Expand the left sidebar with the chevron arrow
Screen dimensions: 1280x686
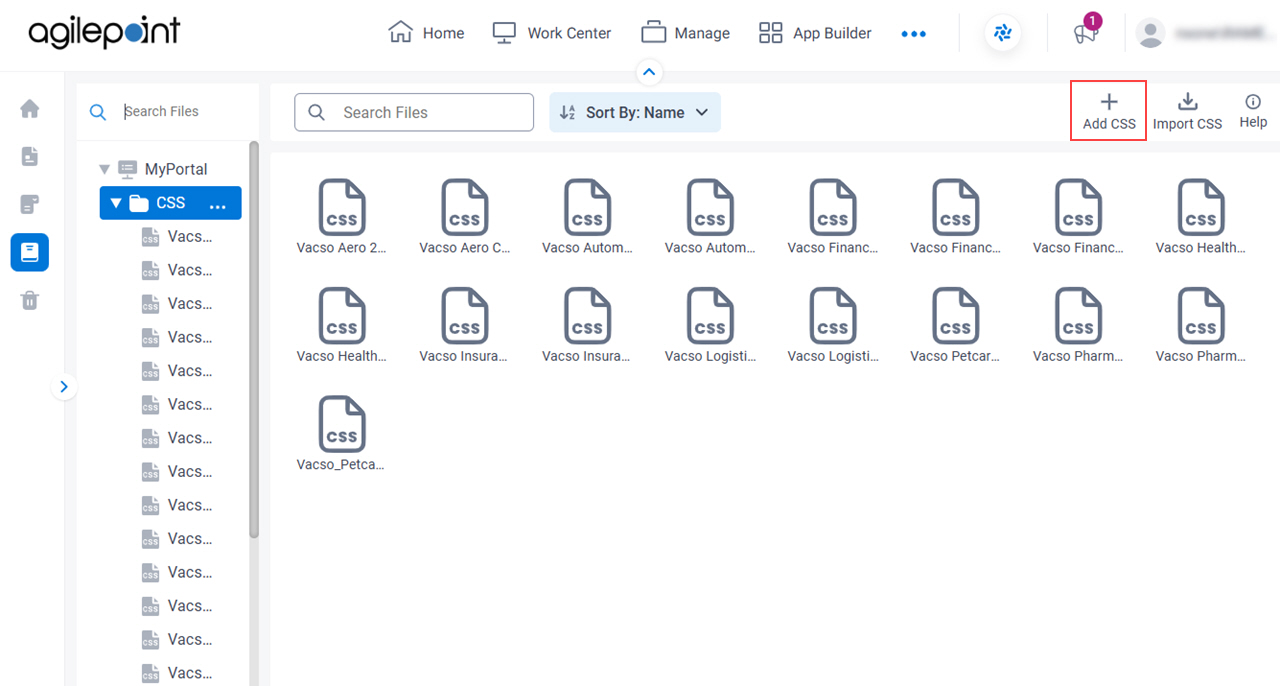[x=64, y=386]
